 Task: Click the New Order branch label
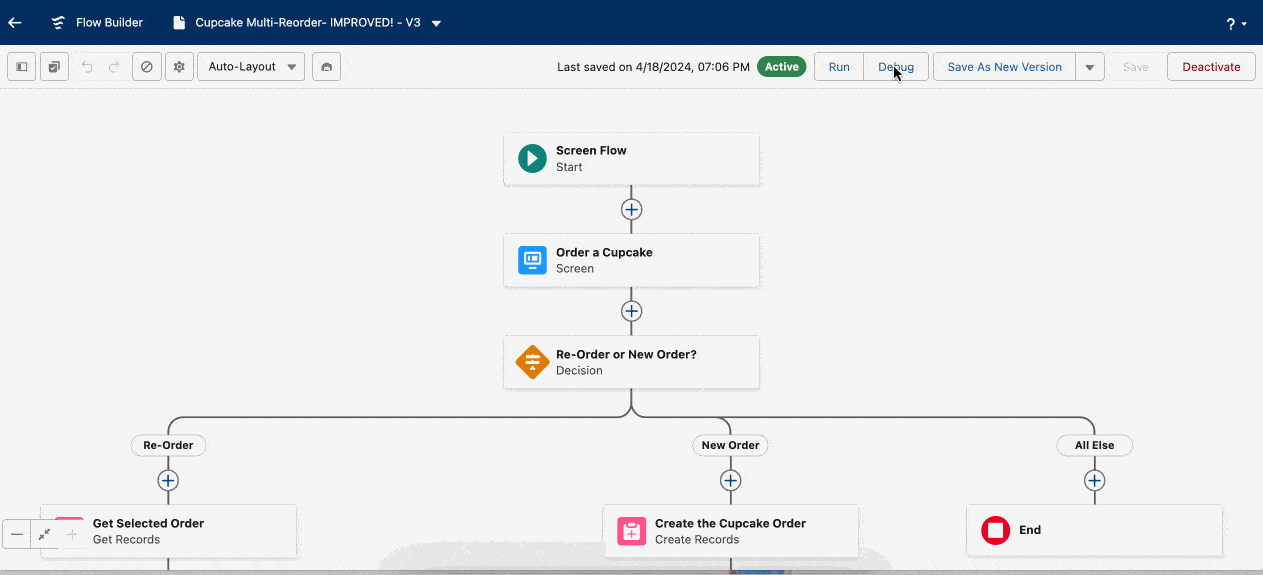point(730,445)
